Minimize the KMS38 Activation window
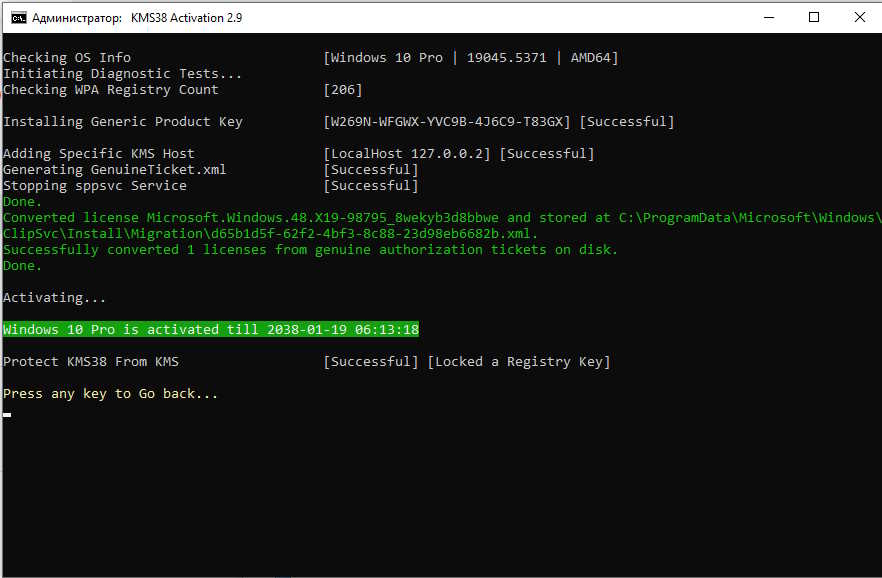882x578 pixels. tap(767, 18)
